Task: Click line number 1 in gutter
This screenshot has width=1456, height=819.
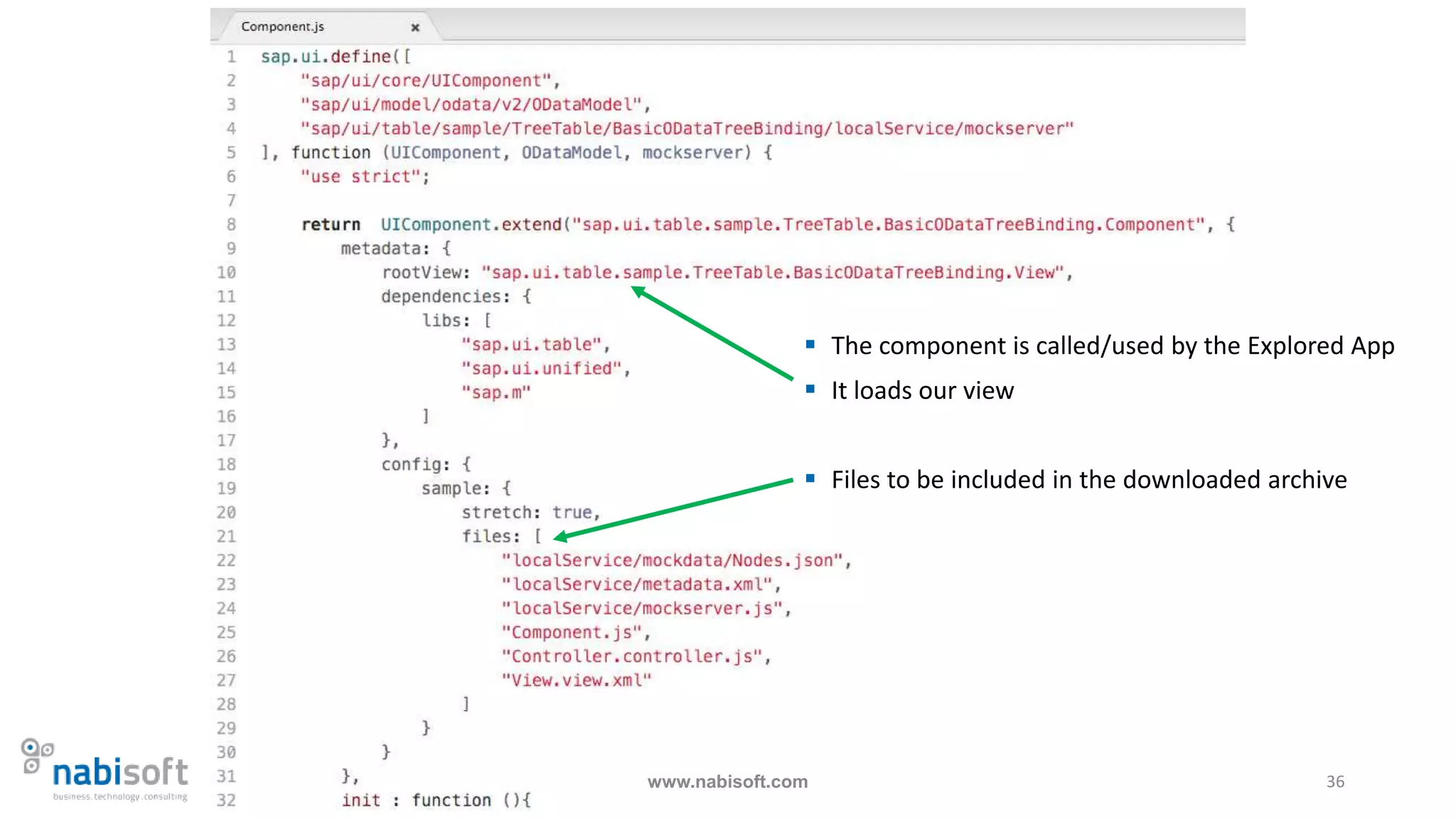Action: click(x=231, y=57)
